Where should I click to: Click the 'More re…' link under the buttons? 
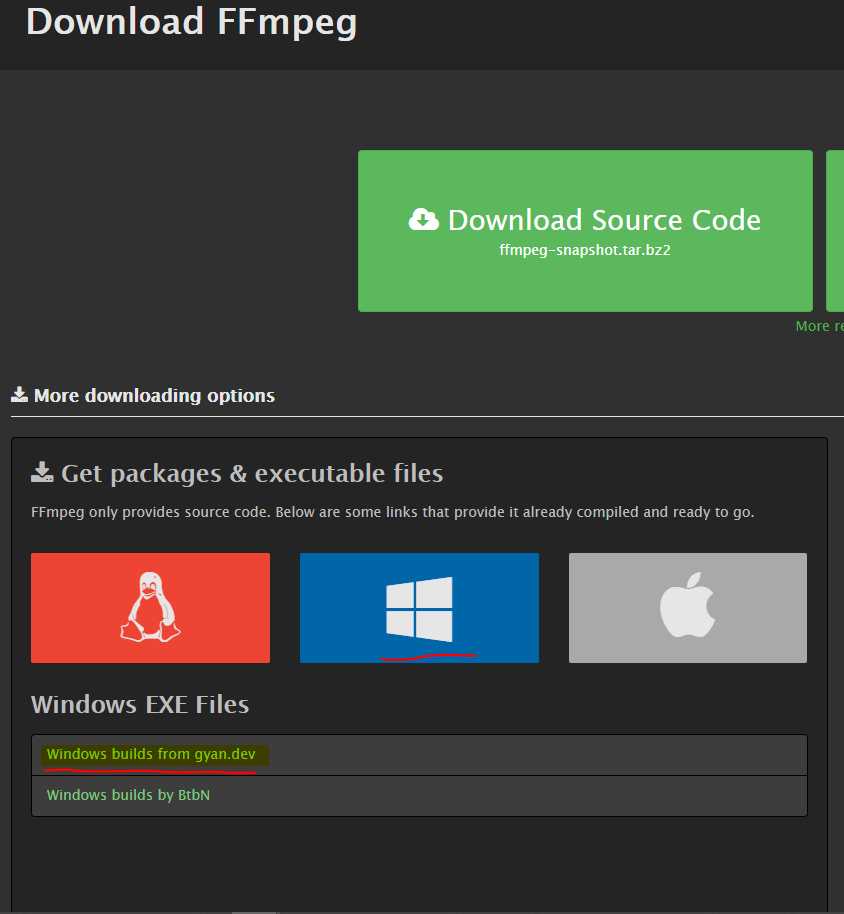(820, 326)
